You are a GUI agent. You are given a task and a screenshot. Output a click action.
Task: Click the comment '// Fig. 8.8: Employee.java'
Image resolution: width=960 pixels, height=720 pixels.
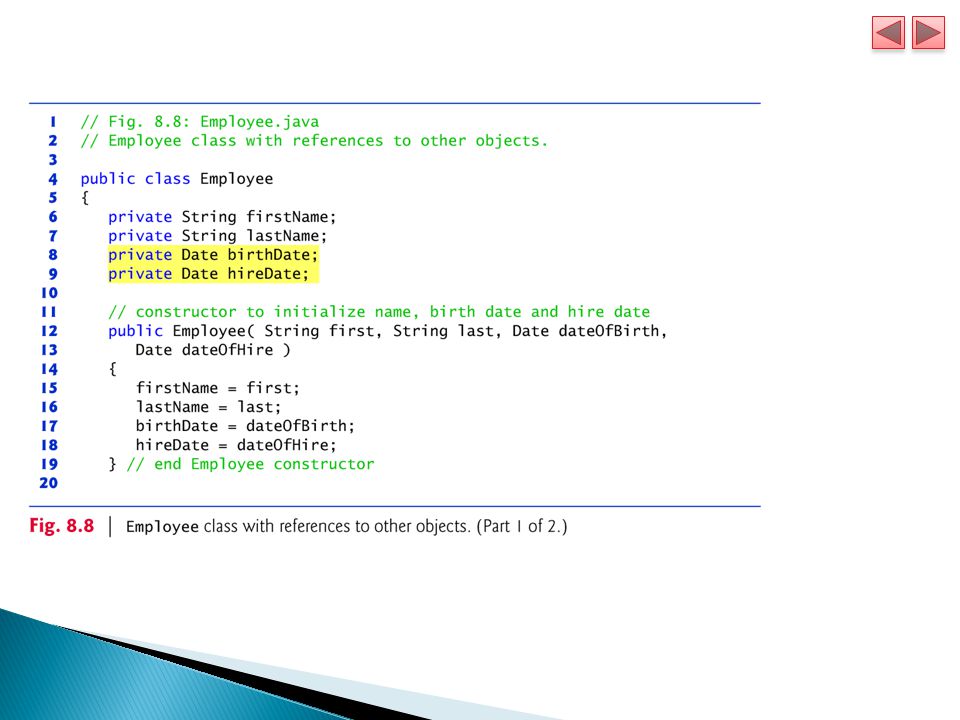(200, 121)
